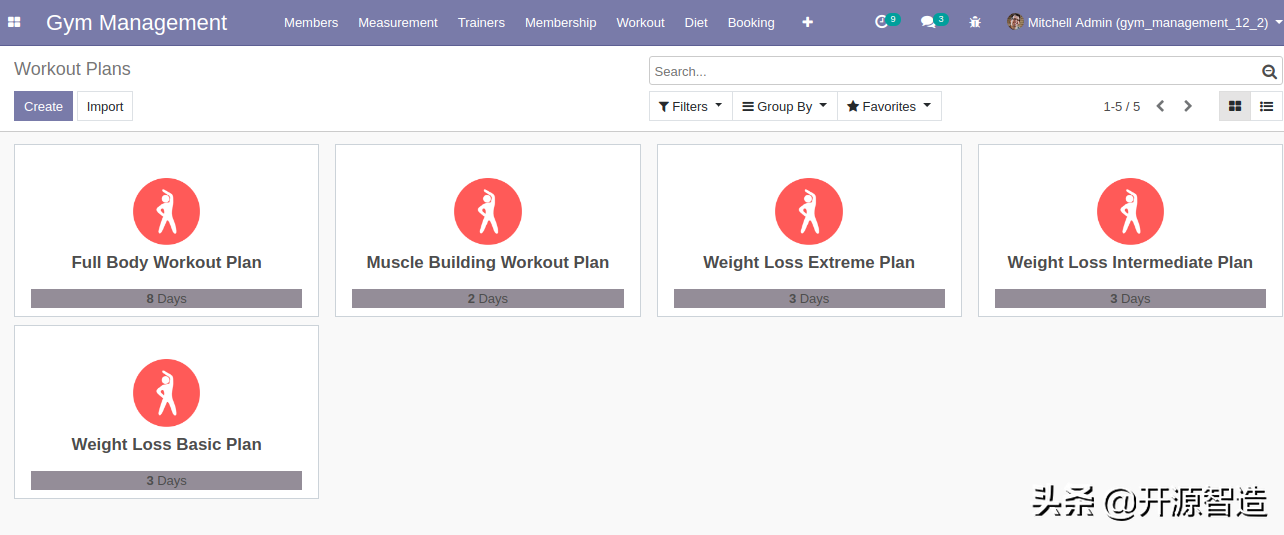The width and height of the screenshot is (1284, 535).
Task: Switch to list view
Action: [x=1266, y=106]
